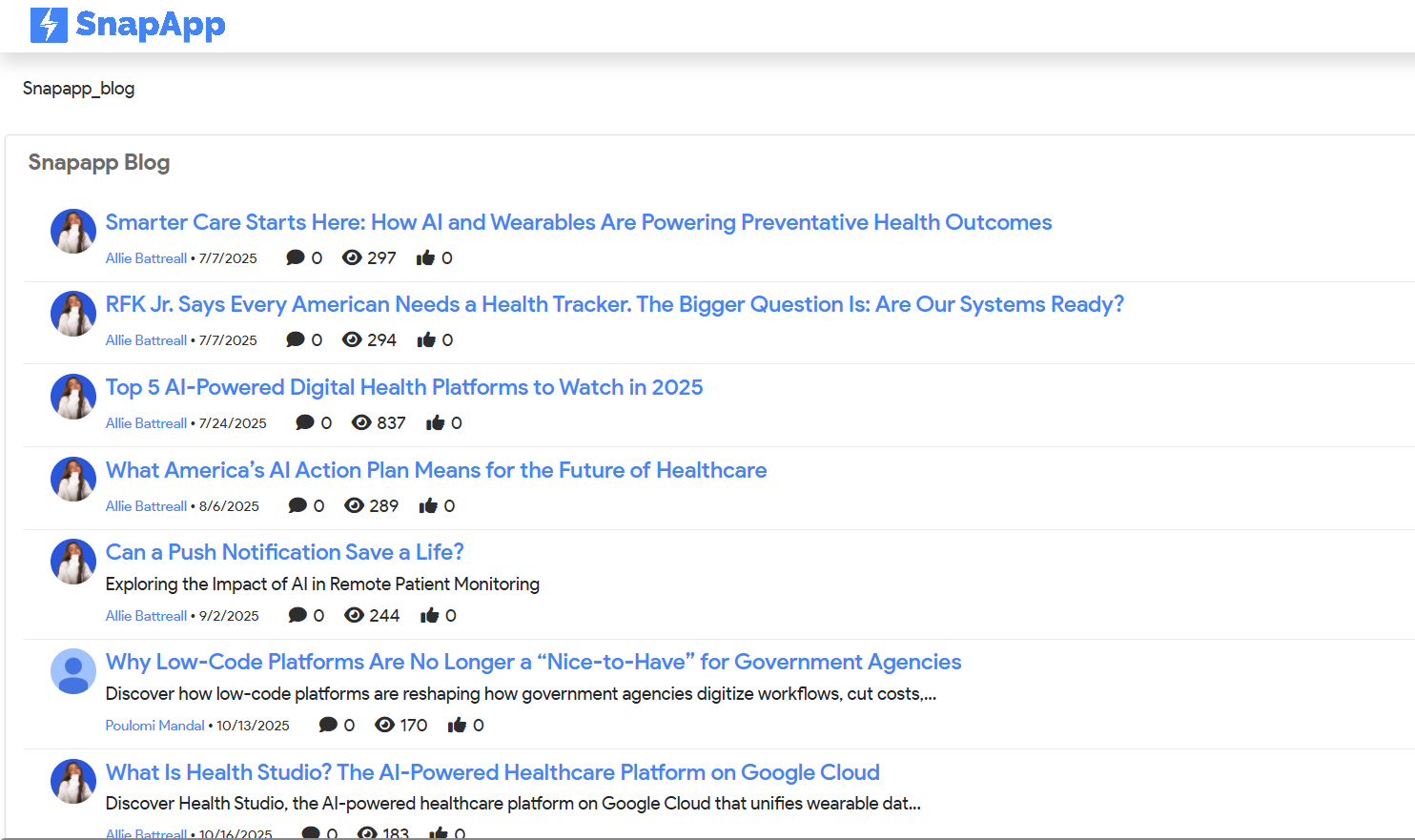
Task: Click thumbs-up icon on America's AI Action Plan post
Action: (428, 505)
